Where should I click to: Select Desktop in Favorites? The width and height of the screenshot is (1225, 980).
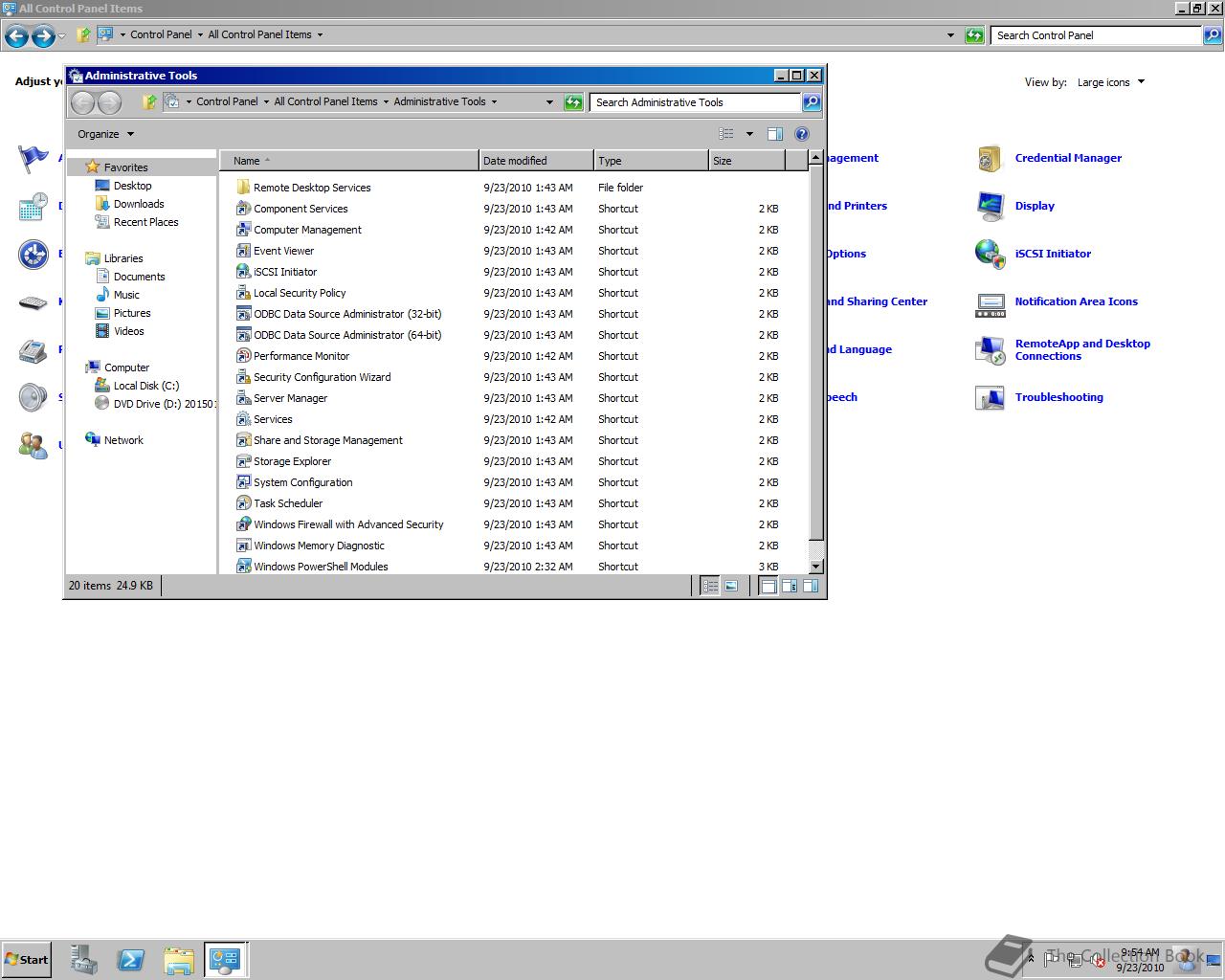click(x=132, y=186)
